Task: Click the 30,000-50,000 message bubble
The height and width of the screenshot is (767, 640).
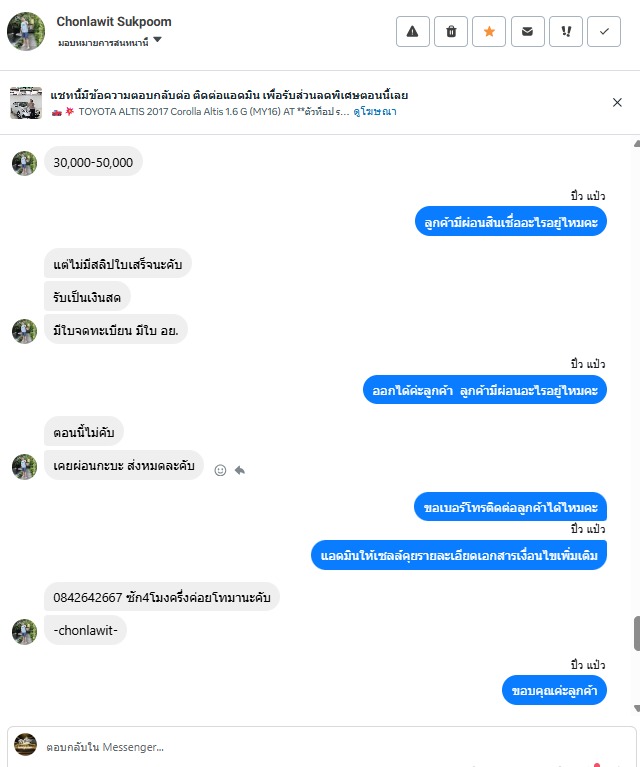Action: click(93, 162)
